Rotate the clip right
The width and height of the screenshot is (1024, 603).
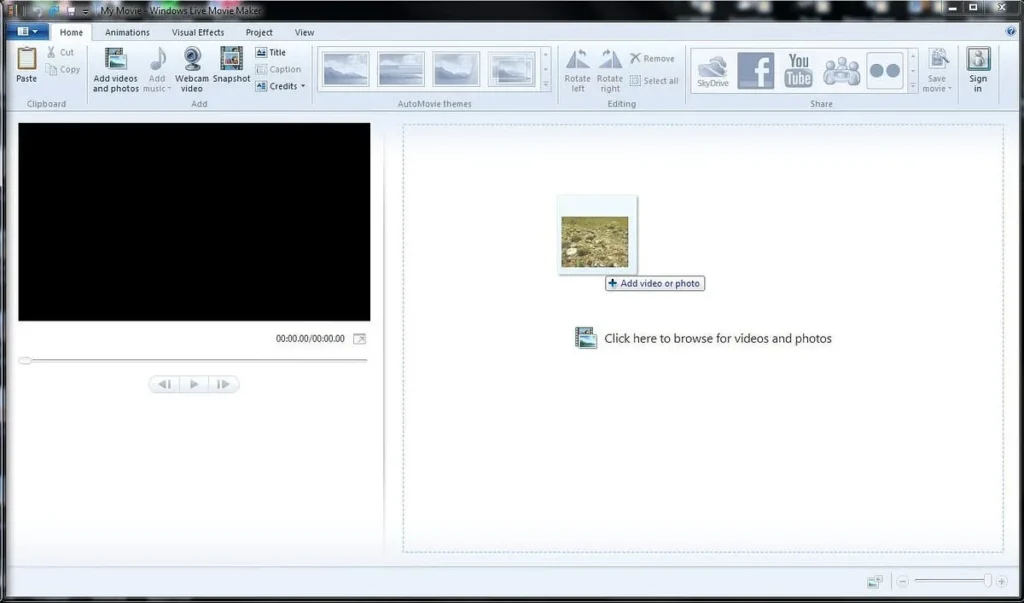point(610,70)
